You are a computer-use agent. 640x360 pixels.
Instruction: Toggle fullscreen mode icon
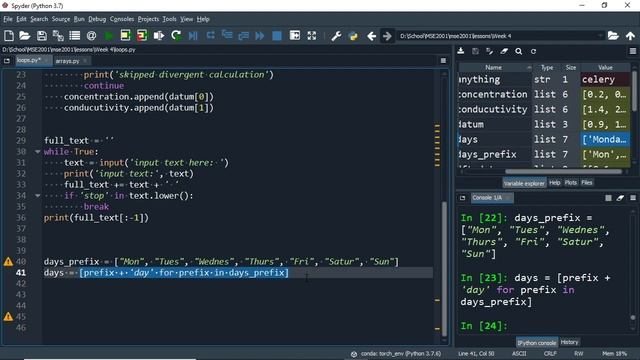pyautogui.click(x=312, y=36)
